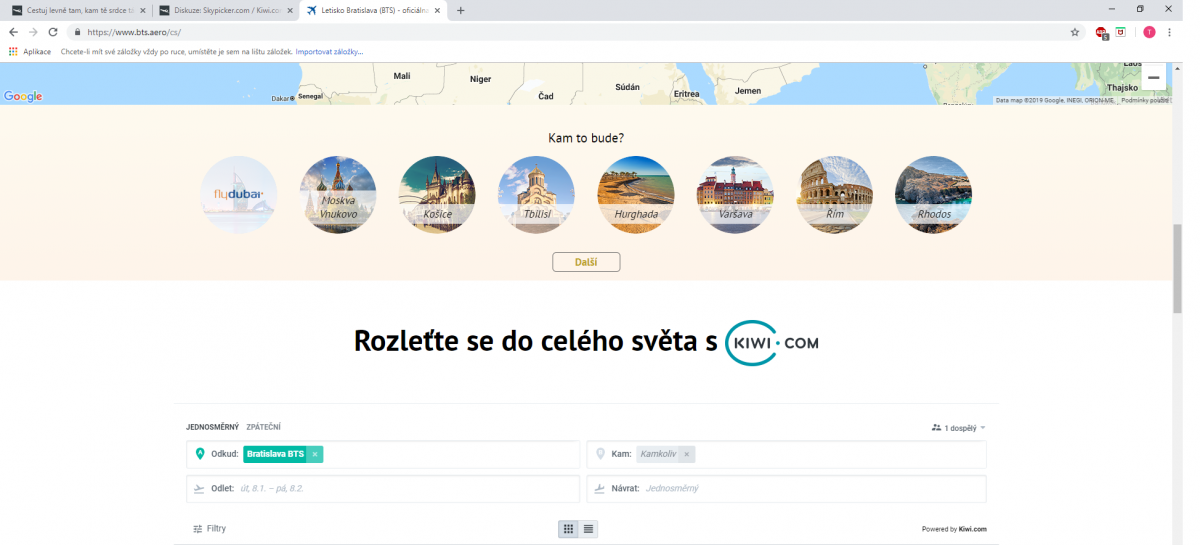Reload the page
The image size is (1200, 545).
click(x=53, y=32)
